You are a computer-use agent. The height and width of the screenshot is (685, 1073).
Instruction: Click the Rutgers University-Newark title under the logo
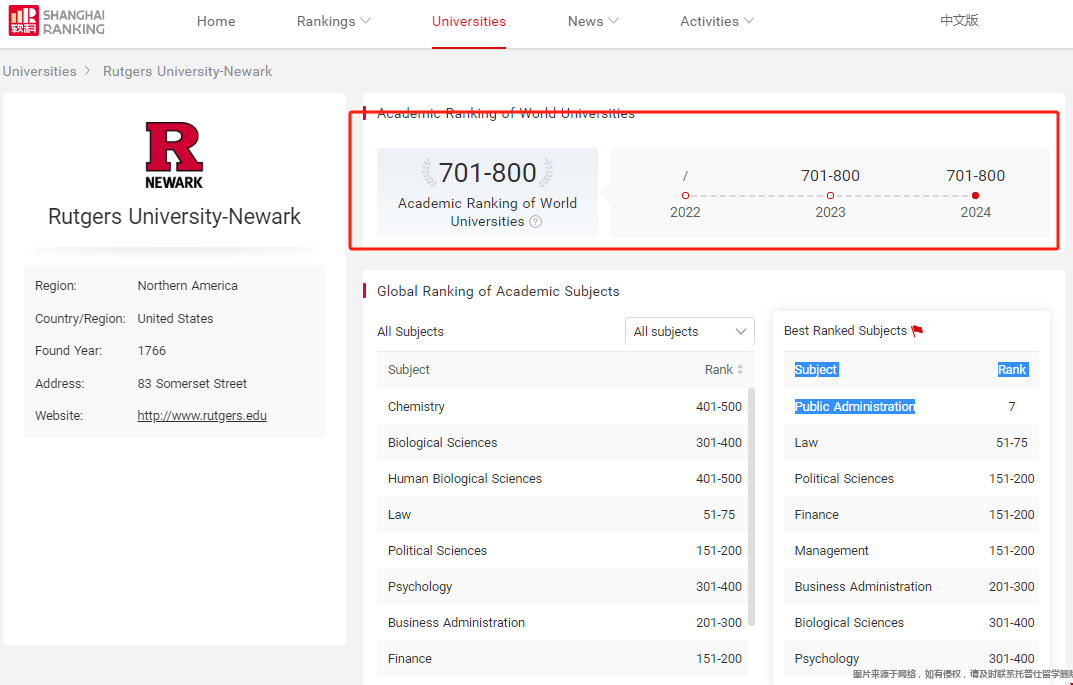point(174,217)
